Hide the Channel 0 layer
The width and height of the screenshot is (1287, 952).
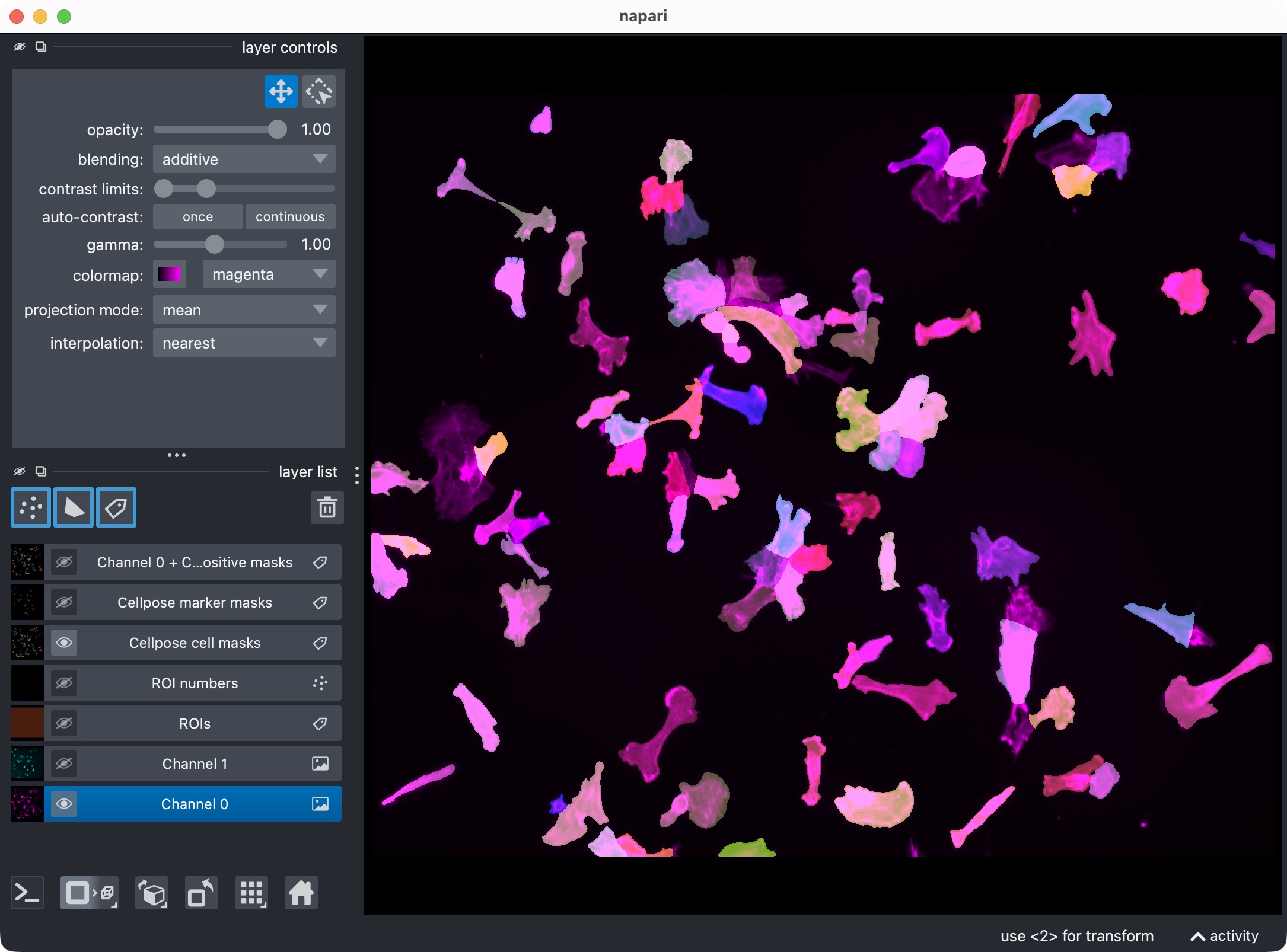coord(64,804)
